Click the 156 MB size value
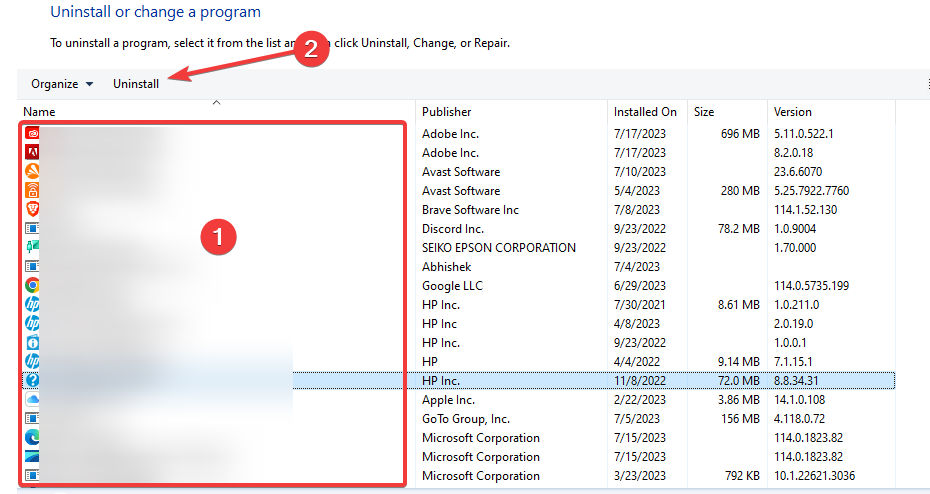 tap(740, 419)
